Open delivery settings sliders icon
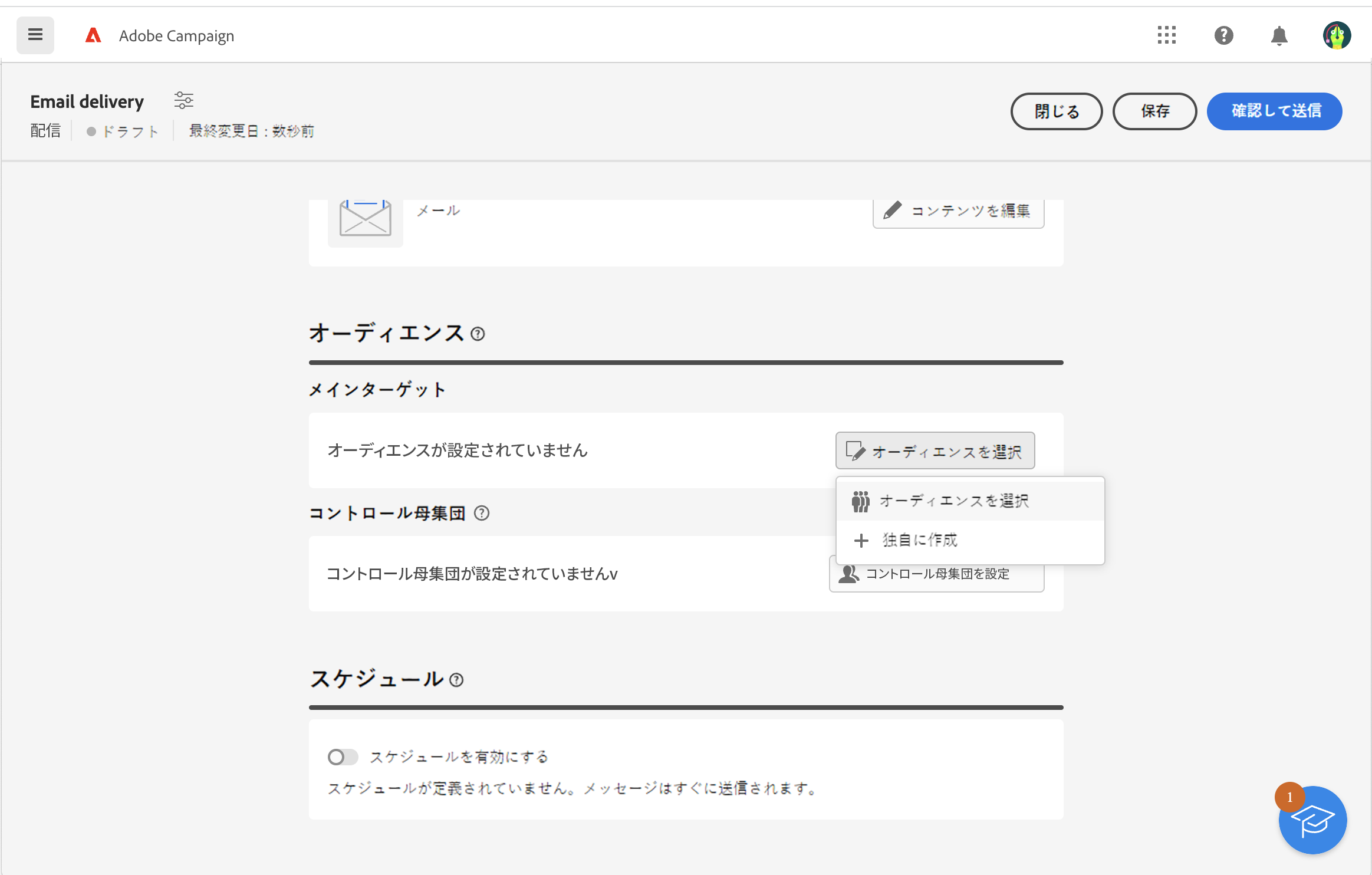The width and height of the screenshot is (1372, 875). pos(183,100)
